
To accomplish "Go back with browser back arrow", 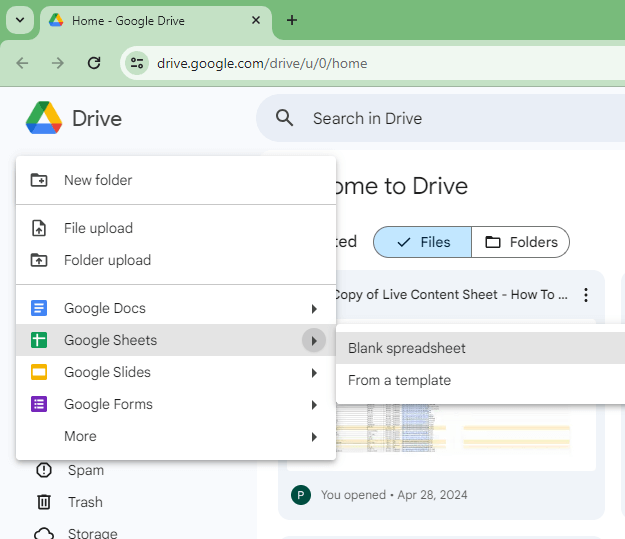I will [22, 63].
